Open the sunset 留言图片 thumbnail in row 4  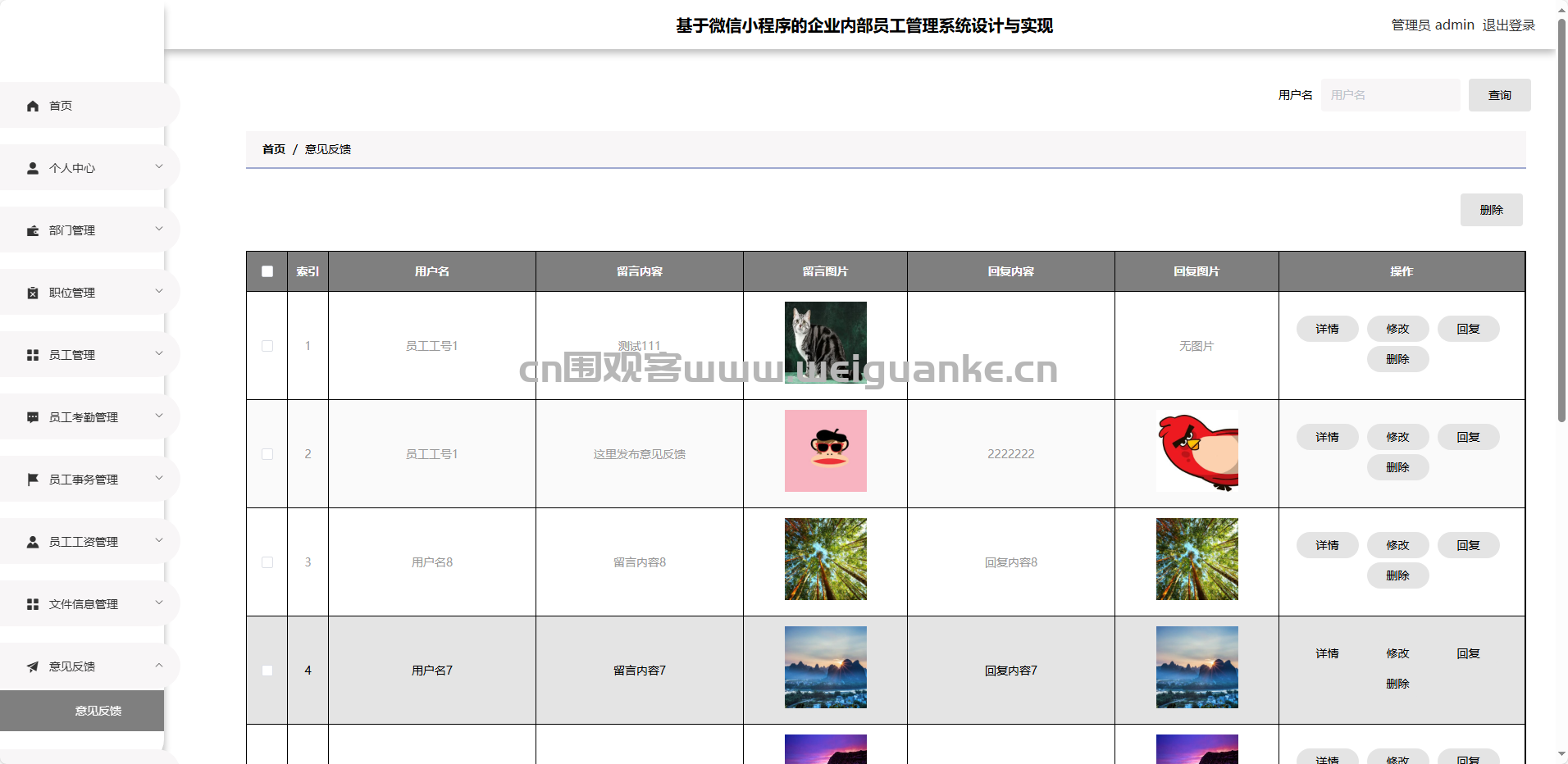[825, 667]
